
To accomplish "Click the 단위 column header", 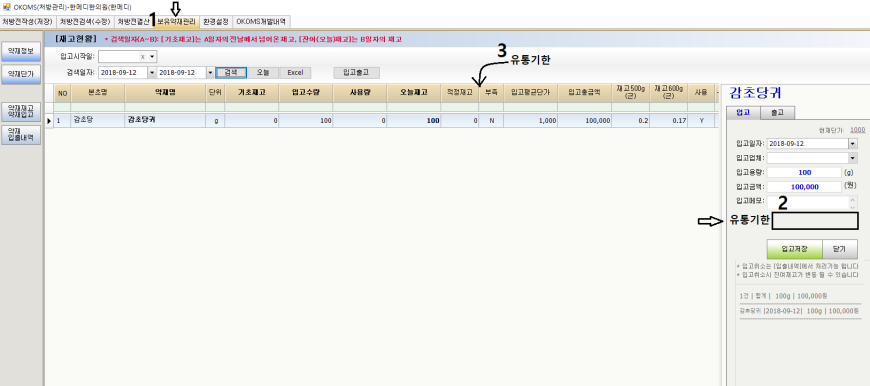I will coord(215,93).
